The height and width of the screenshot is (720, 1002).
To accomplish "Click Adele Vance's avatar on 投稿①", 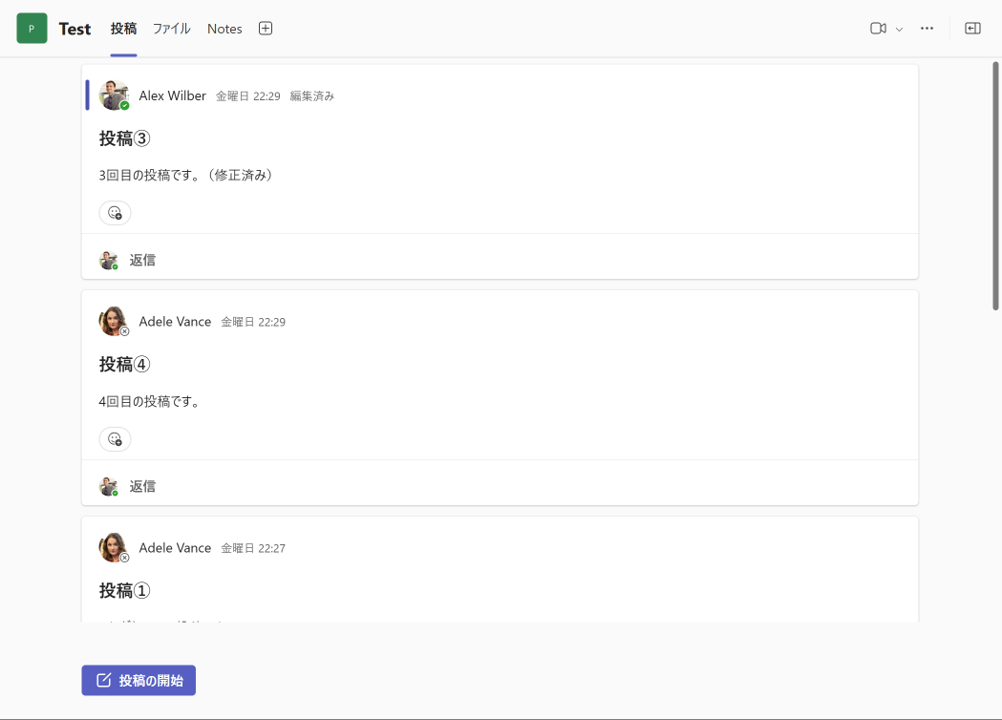I will point(113,547).
